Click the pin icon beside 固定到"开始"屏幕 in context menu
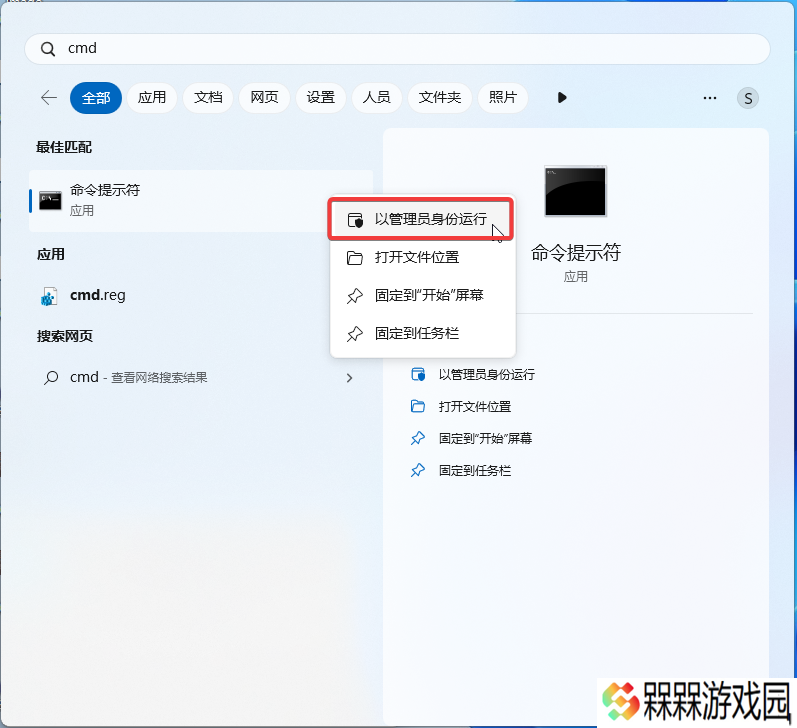The image size is (797, 728). pos(355,296)
